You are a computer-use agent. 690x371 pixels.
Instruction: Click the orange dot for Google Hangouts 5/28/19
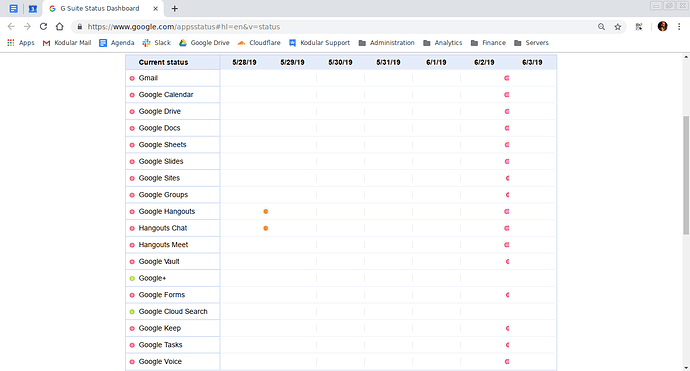click(x=266, y=212)
